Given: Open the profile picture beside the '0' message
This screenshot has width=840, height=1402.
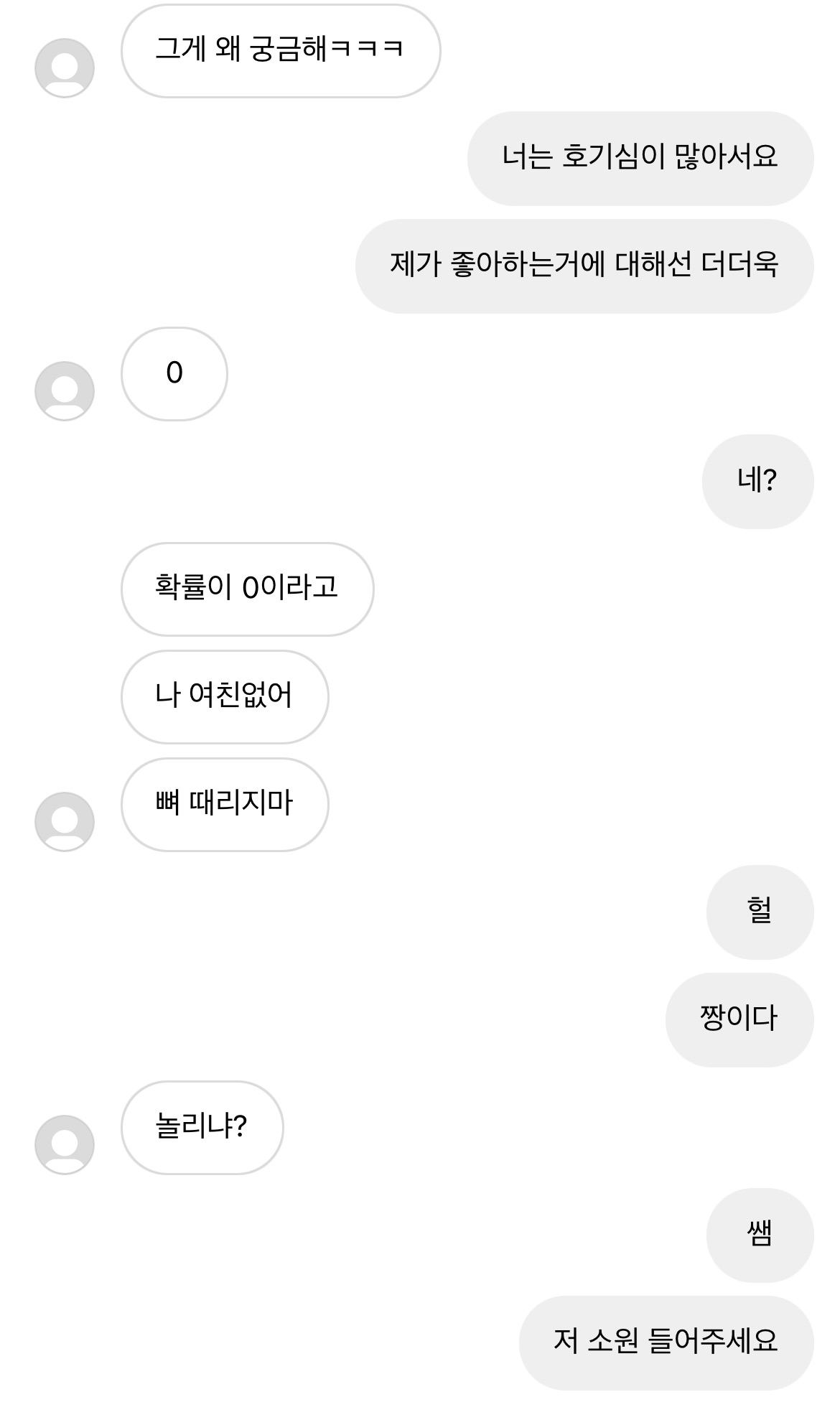Looking at the screenshot, I should [65, 391].
